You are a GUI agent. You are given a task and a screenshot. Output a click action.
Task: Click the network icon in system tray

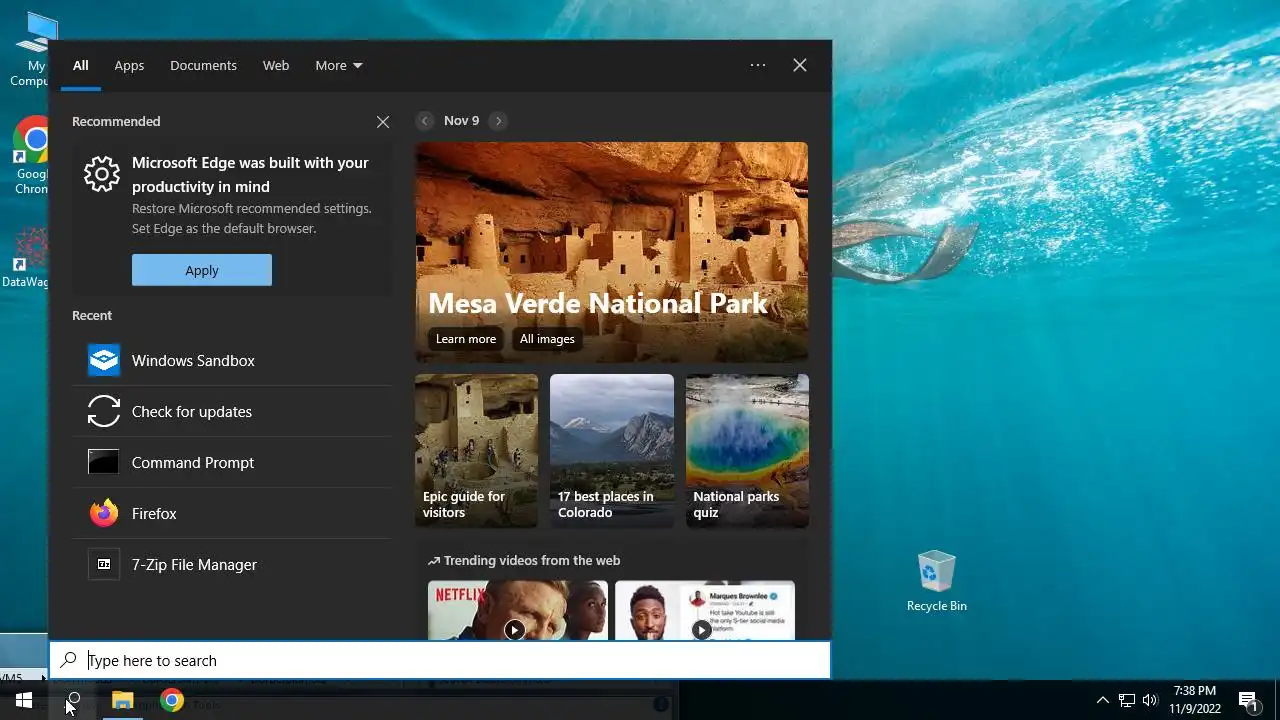coord(1127,700)
